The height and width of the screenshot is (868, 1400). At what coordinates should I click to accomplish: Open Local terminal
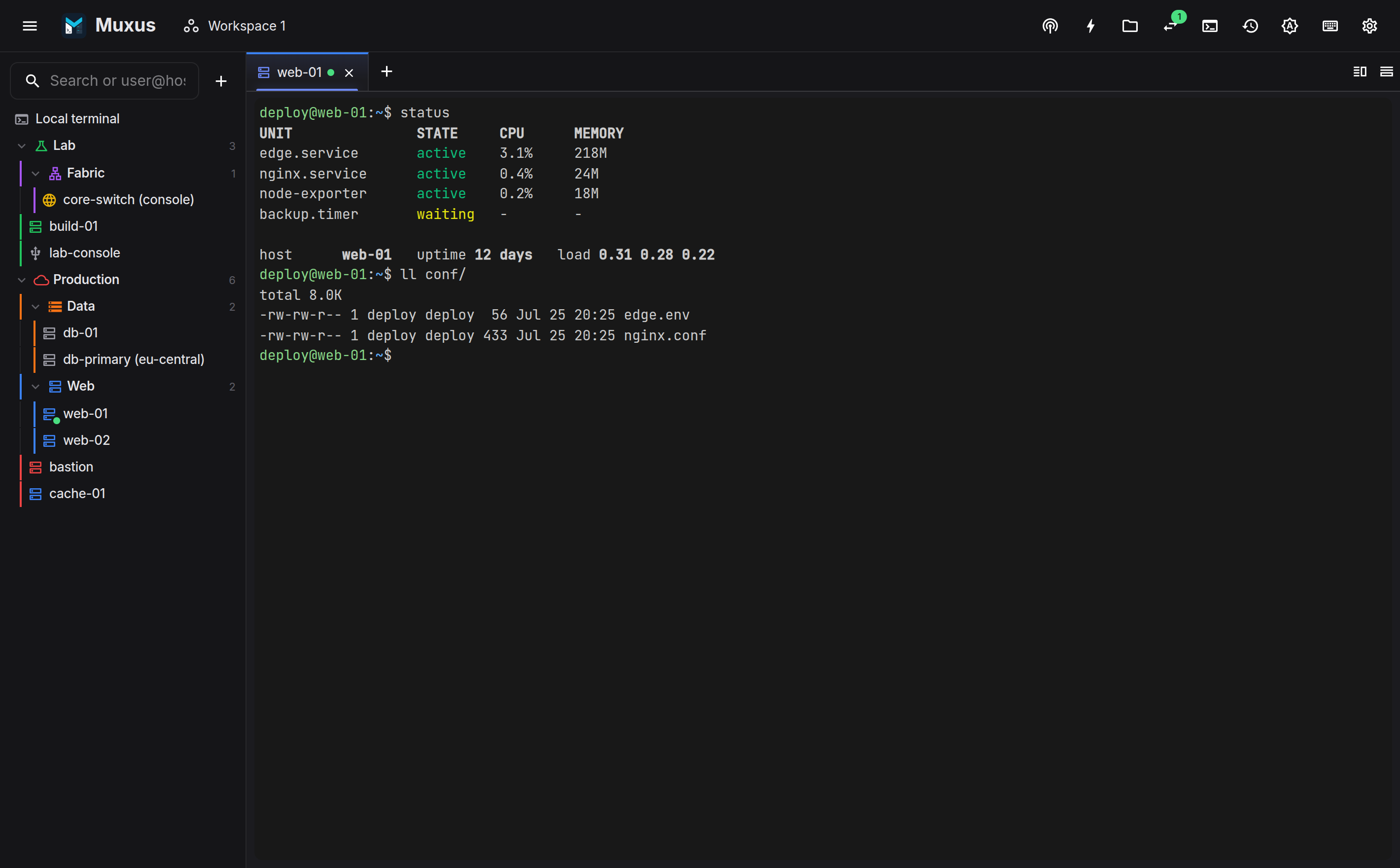pos(123,119)
